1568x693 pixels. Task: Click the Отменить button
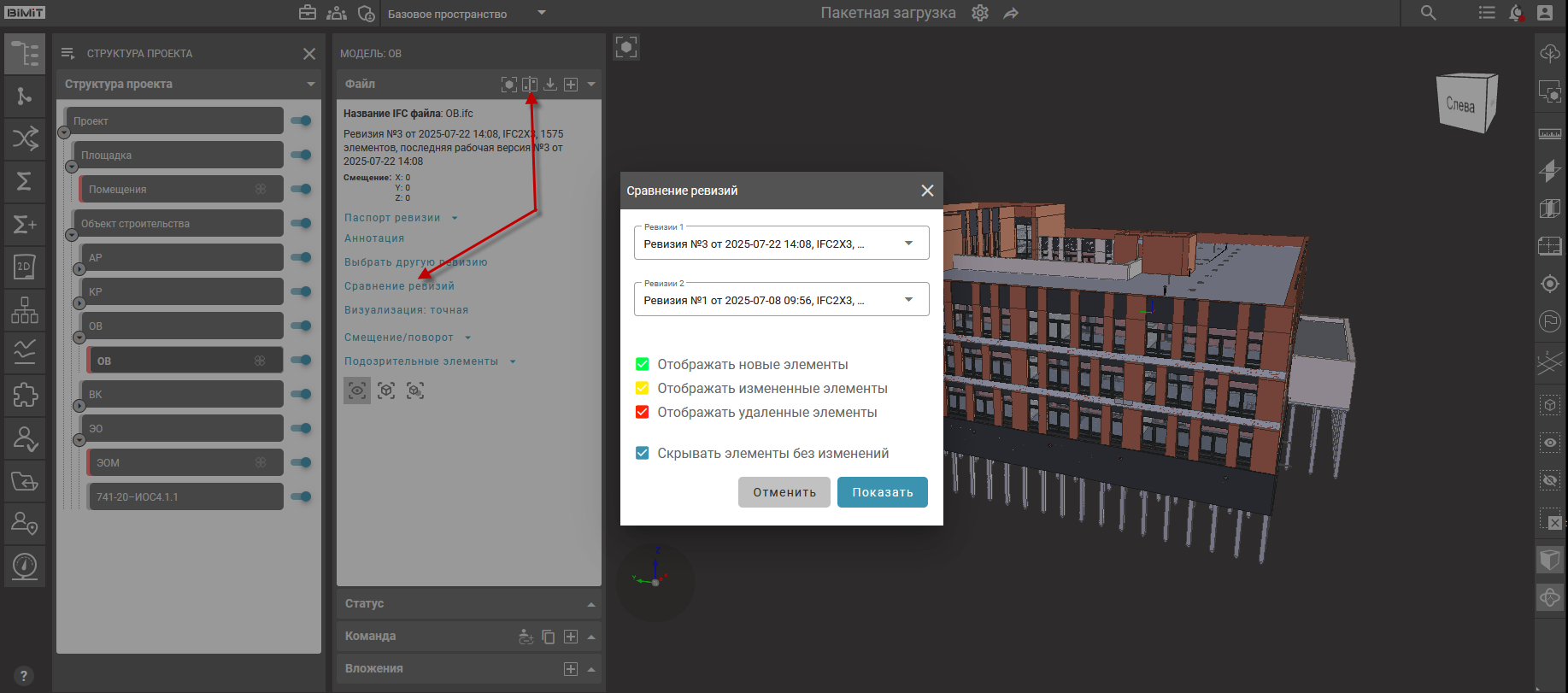click(x=784, y=492)
